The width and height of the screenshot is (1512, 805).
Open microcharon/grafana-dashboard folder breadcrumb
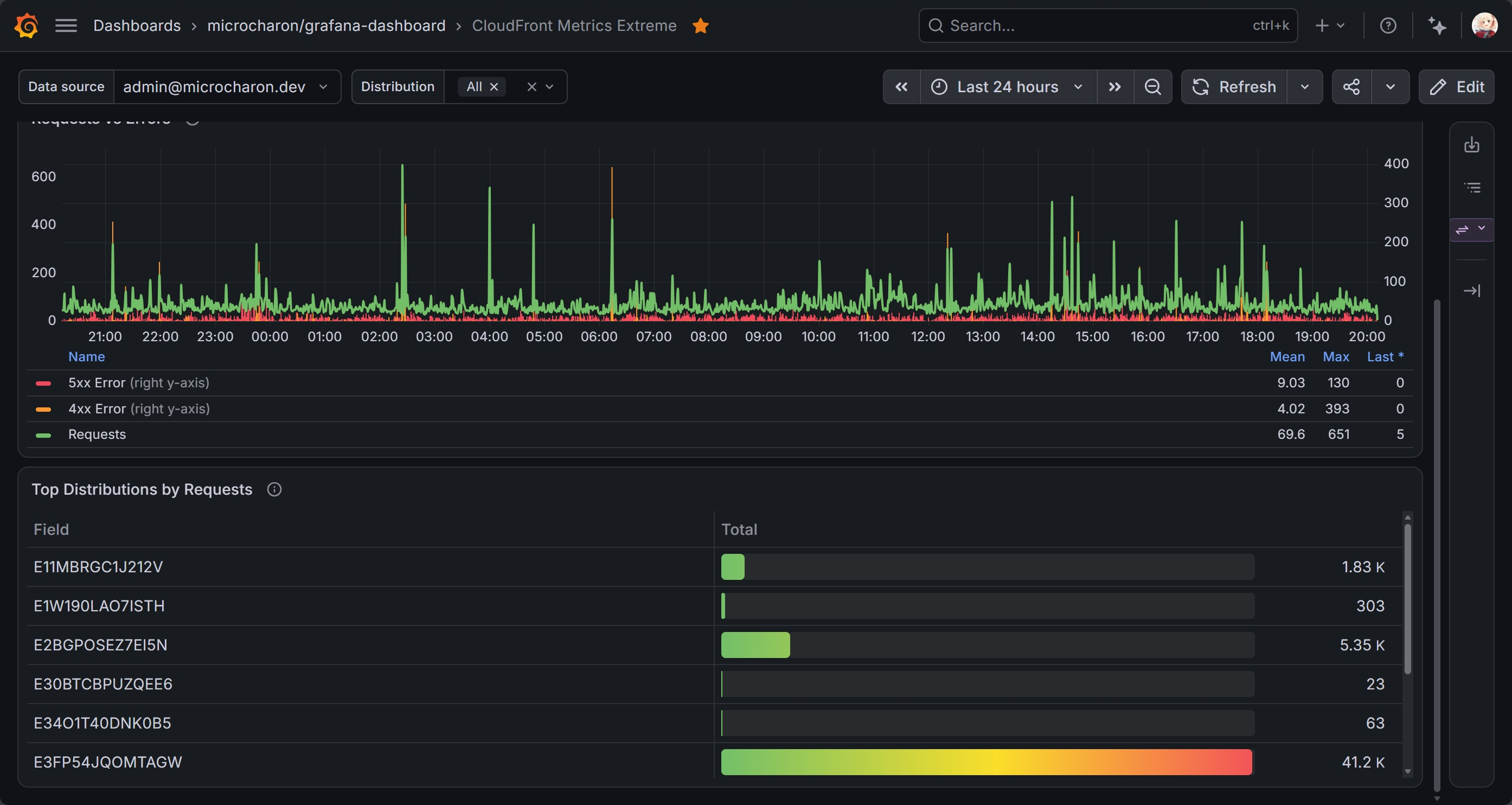tap(326, 25)
